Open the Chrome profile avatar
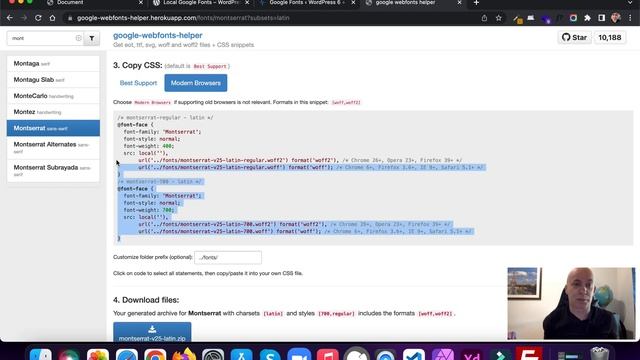Image resolution: width=640 pixels, height=360 pixels. (x=616, y=18)
